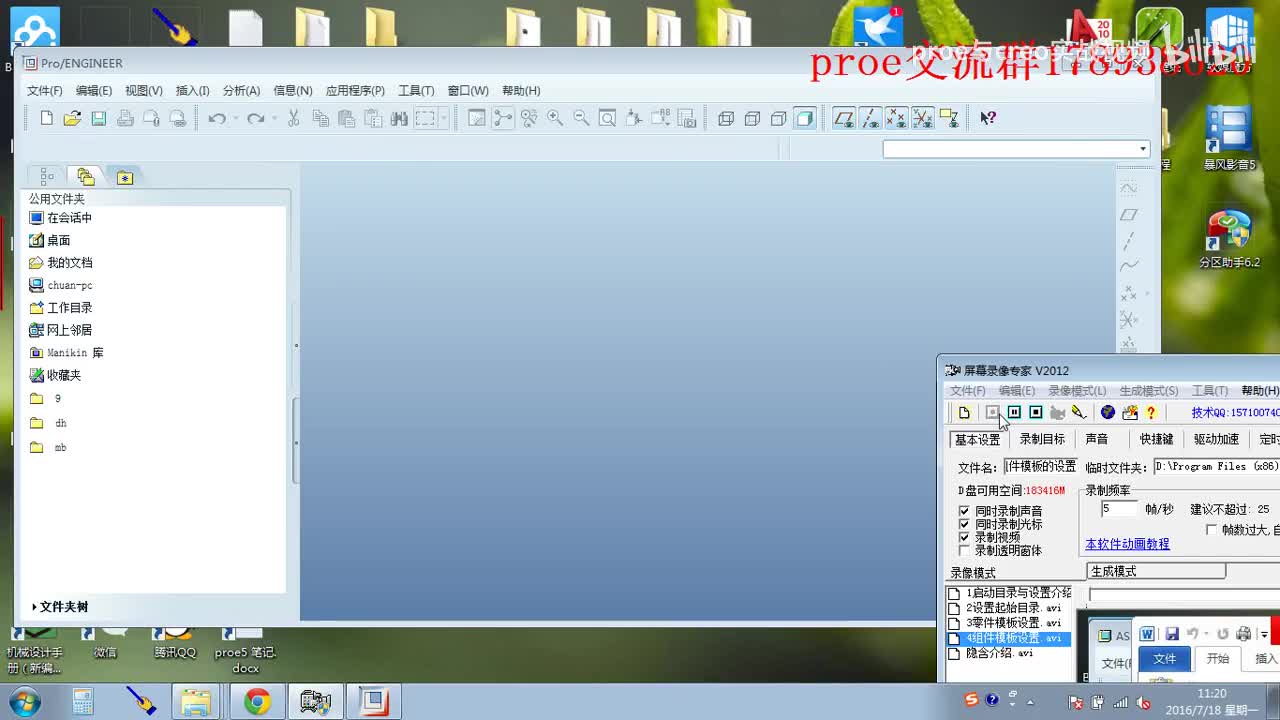
Task: Click the Zoom In magnifier icon
Action: 555,118
